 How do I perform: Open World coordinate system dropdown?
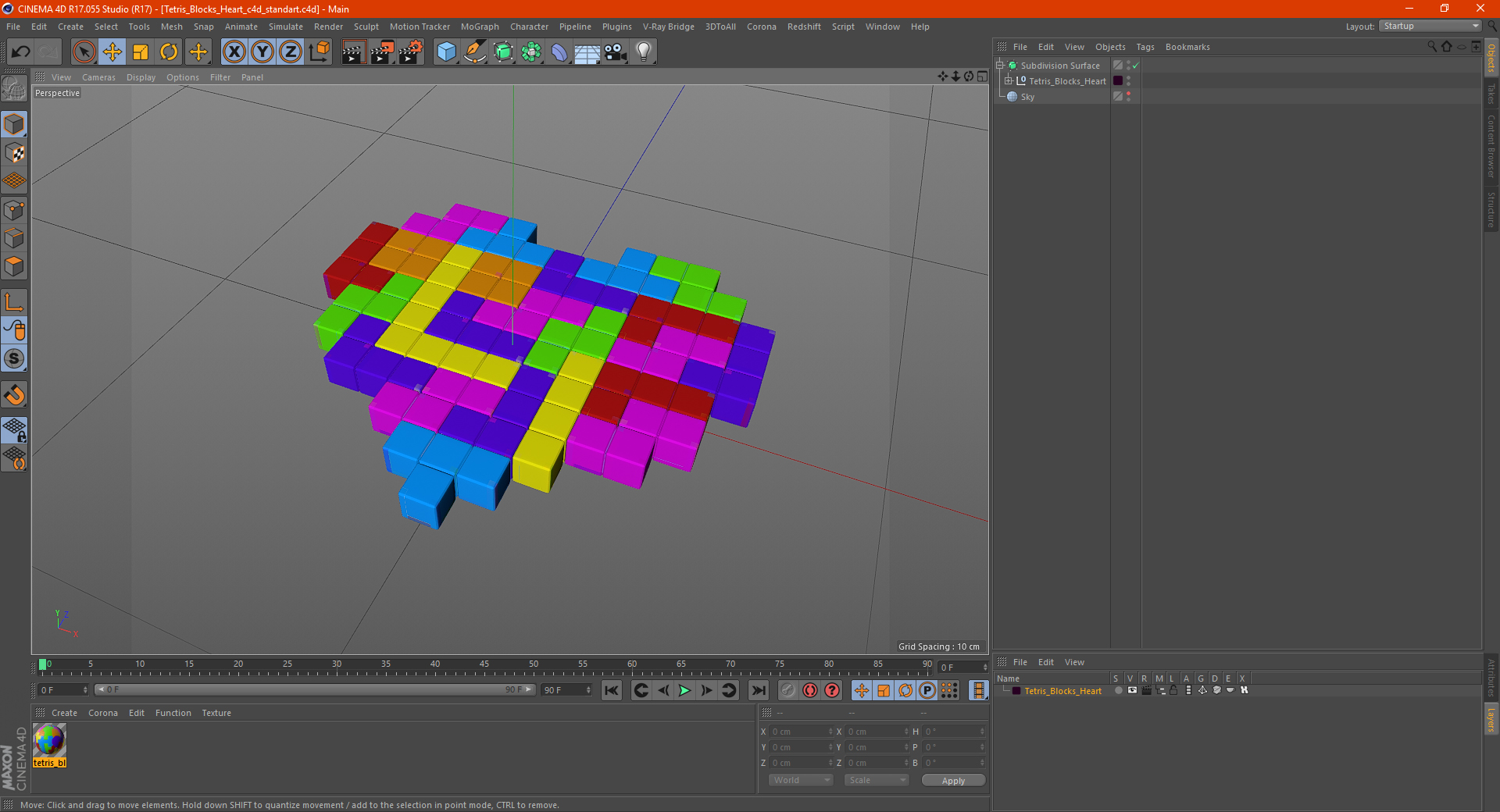[x=801, y=780]
